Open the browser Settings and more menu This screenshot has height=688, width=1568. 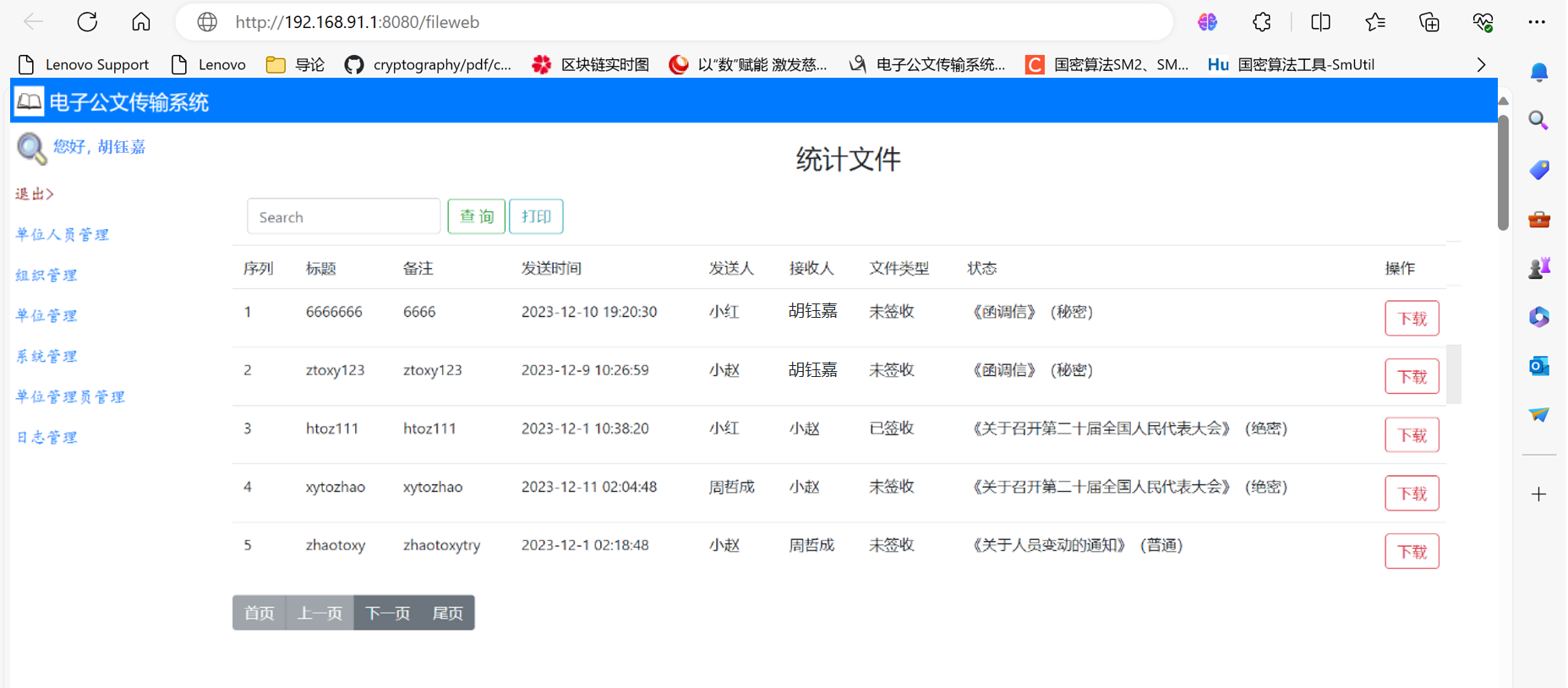click(1537, 22)
